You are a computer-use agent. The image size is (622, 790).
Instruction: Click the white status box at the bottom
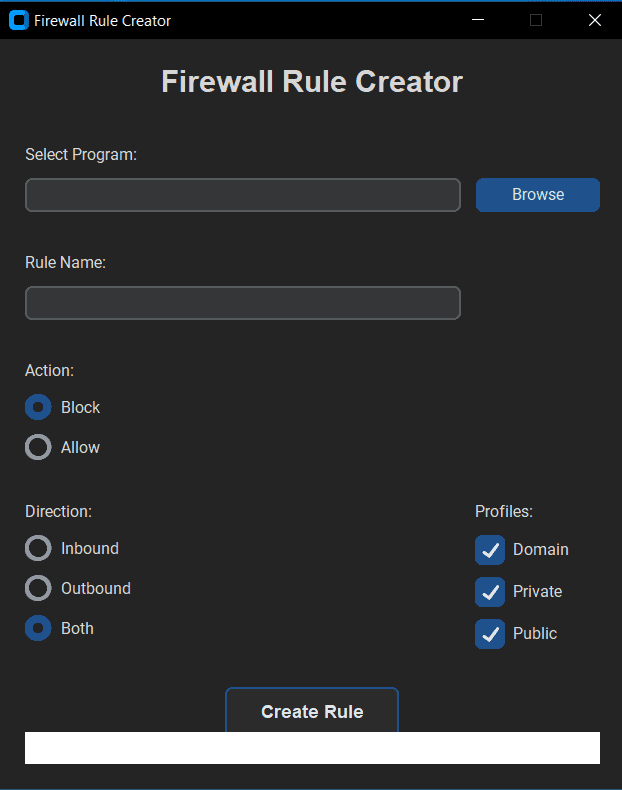pyautogui.click(x=312, y=748)
